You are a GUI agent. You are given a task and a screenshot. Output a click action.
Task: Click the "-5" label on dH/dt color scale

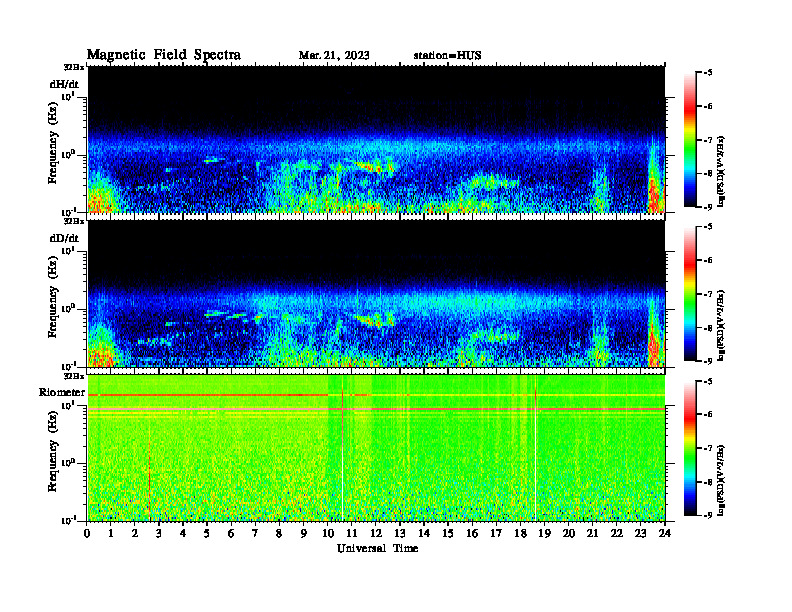coord(708,73)
